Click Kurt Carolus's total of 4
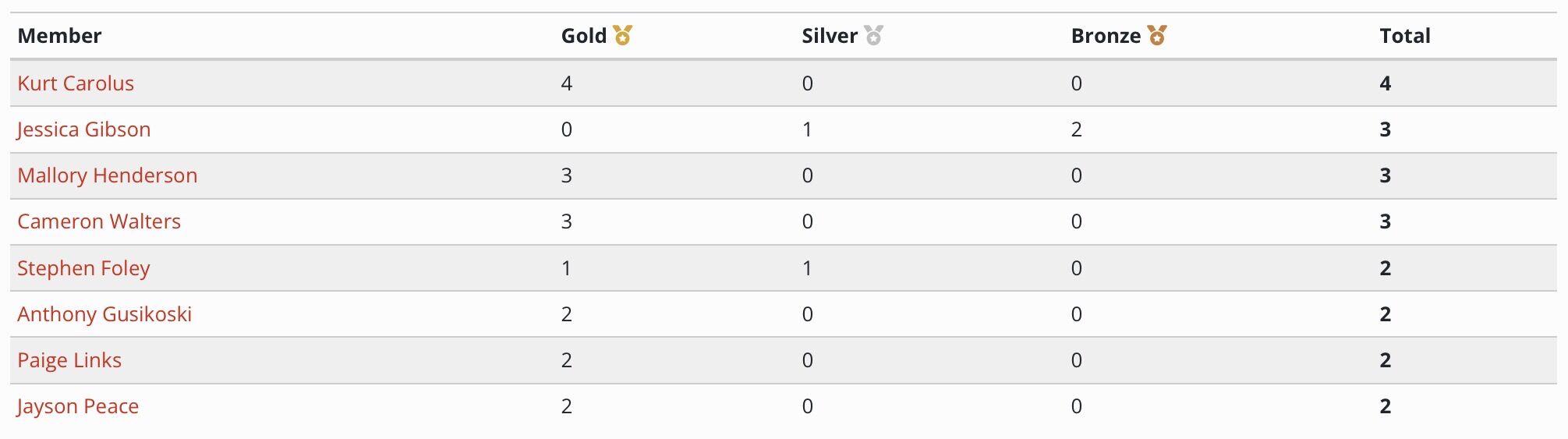Viewport: 1568px width, 439px height. pos(1386,83)
